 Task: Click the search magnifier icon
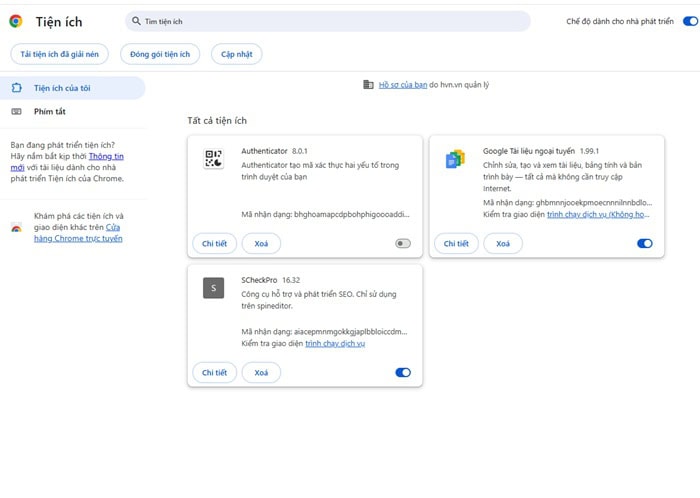(x=136, y=21)
